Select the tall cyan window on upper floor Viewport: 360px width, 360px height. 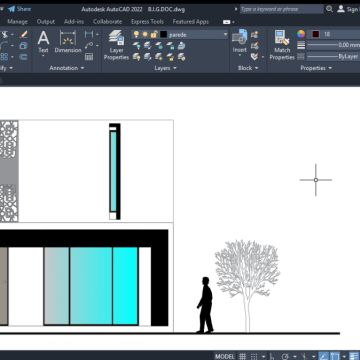113,171
